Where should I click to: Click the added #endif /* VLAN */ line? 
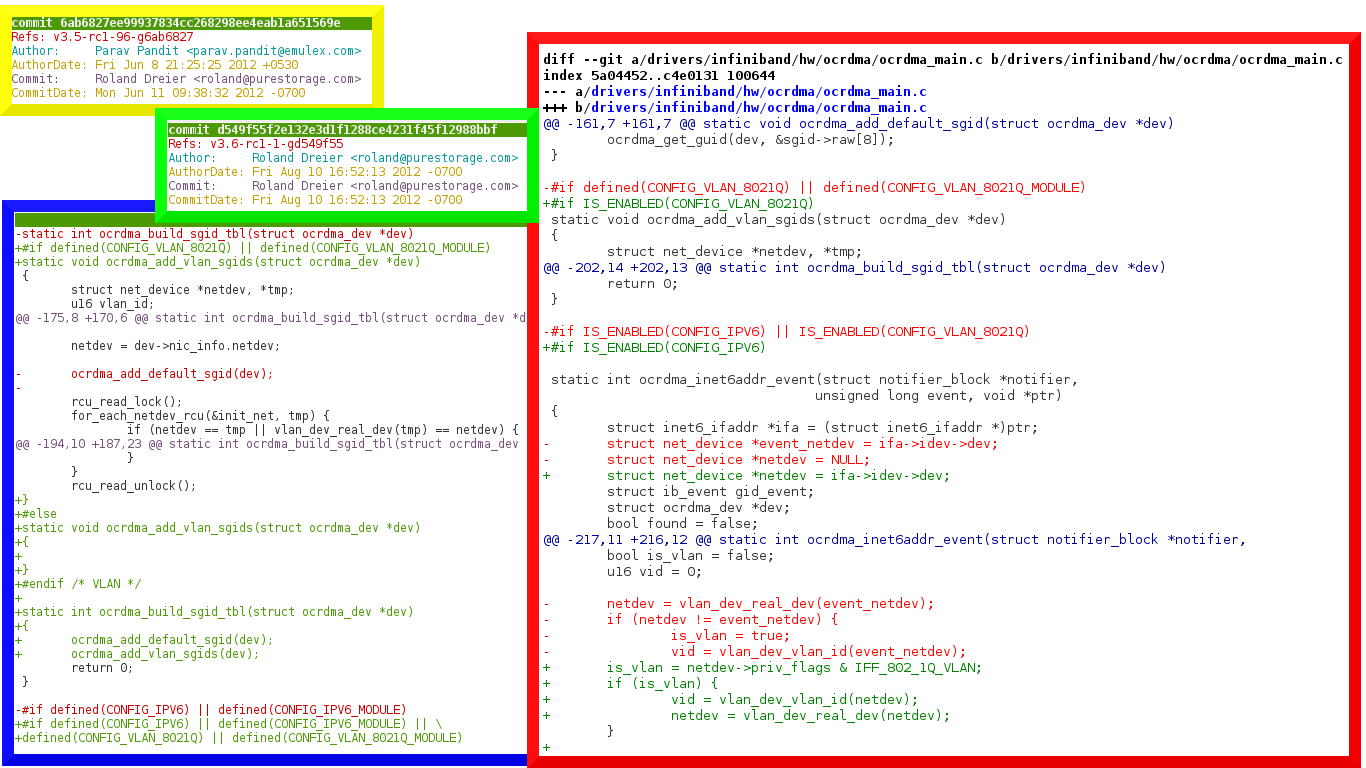[x=78, y=584]
